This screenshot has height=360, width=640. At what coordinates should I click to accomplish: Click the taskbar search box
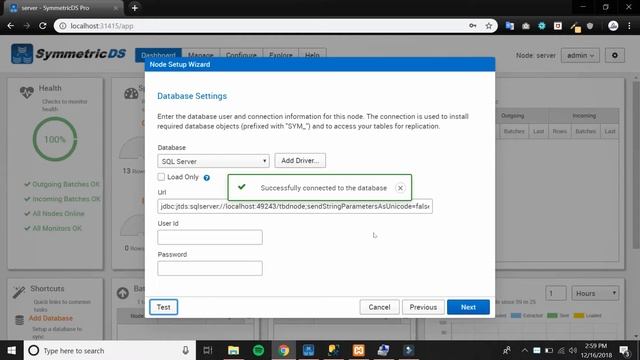coord(110,350)
